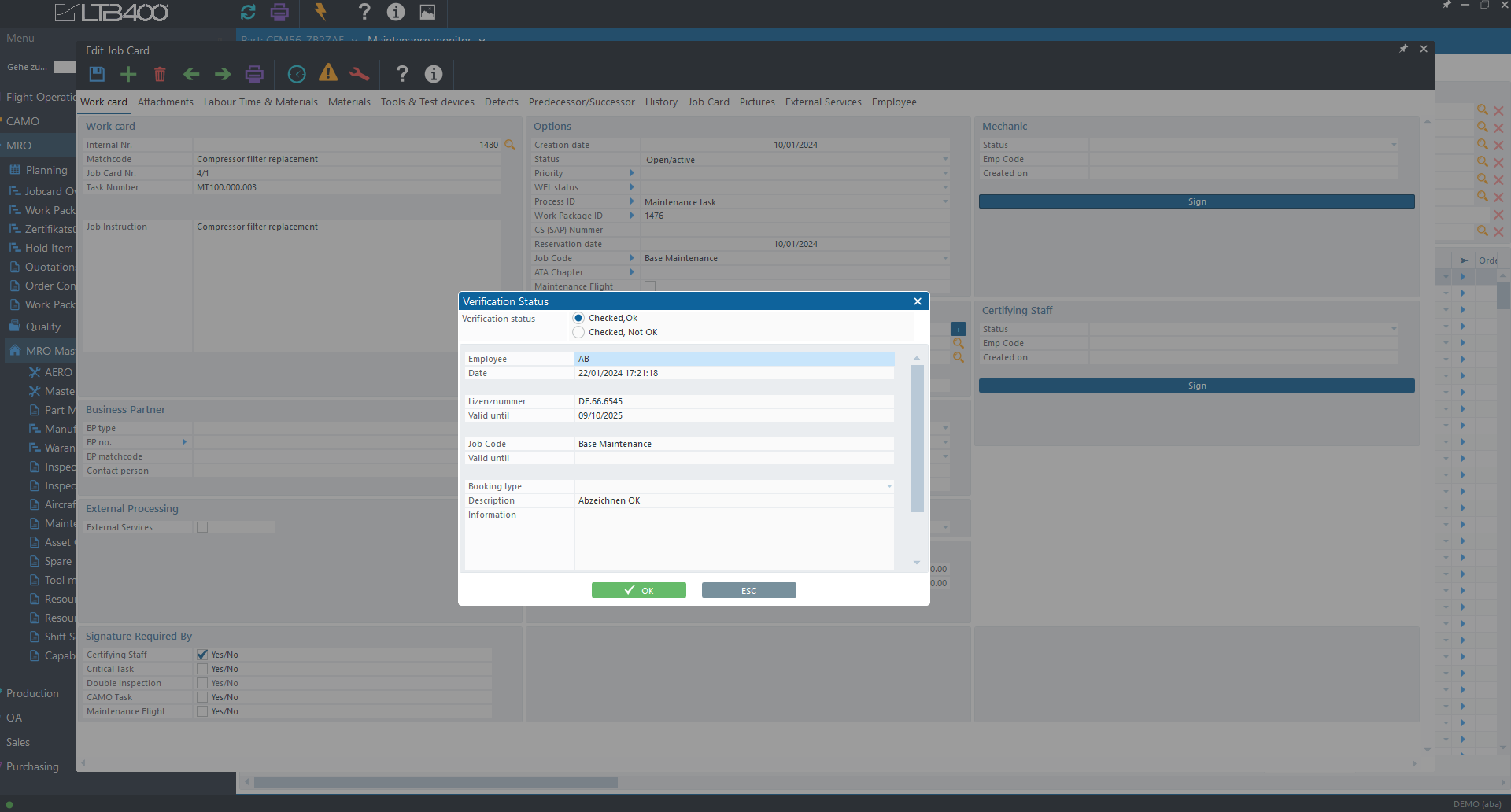Select 'Checked, Not OK' radio option
Image resolution: width=1511 pixels, height=812 pixels.
(578, 332)
